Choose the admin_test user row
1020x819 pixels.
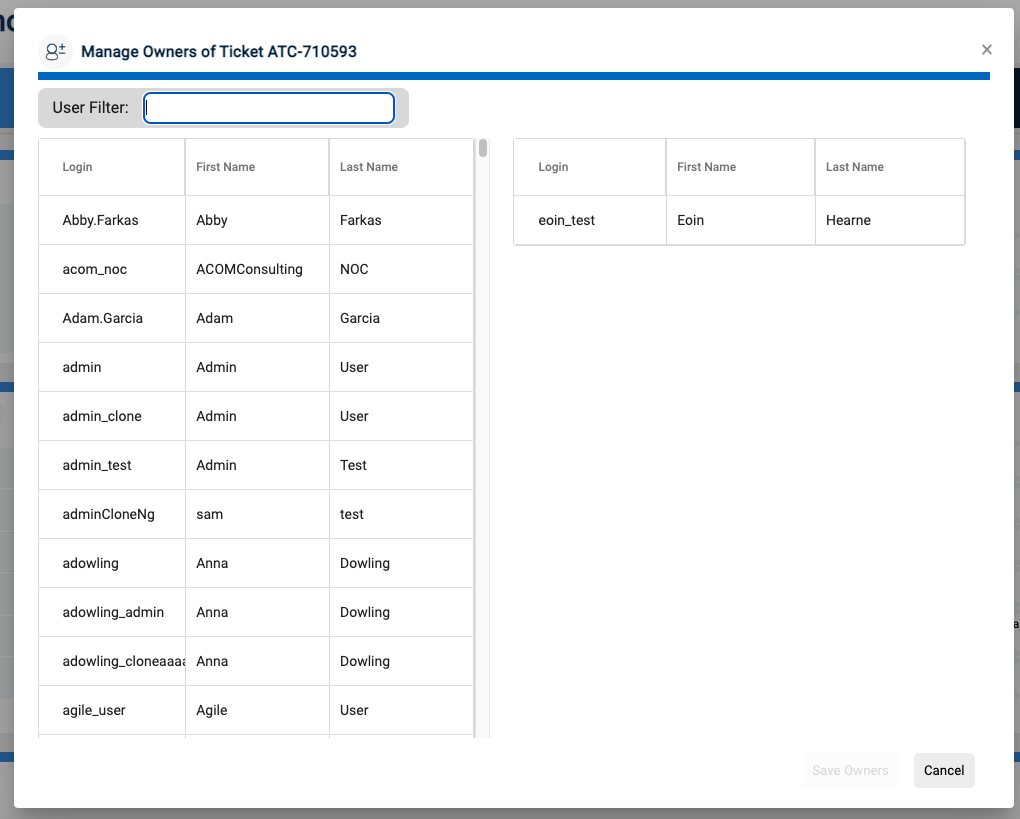coord(97,465)
